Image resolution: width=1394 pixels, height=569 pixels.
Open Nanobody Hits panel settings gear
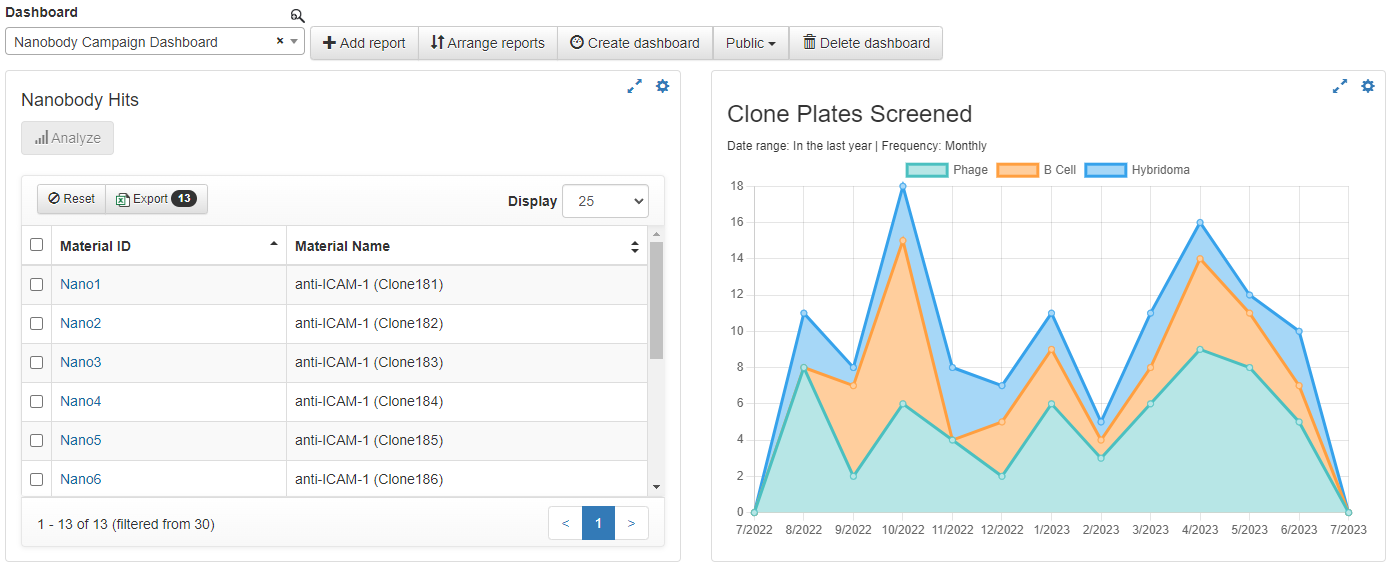(662, 87)
